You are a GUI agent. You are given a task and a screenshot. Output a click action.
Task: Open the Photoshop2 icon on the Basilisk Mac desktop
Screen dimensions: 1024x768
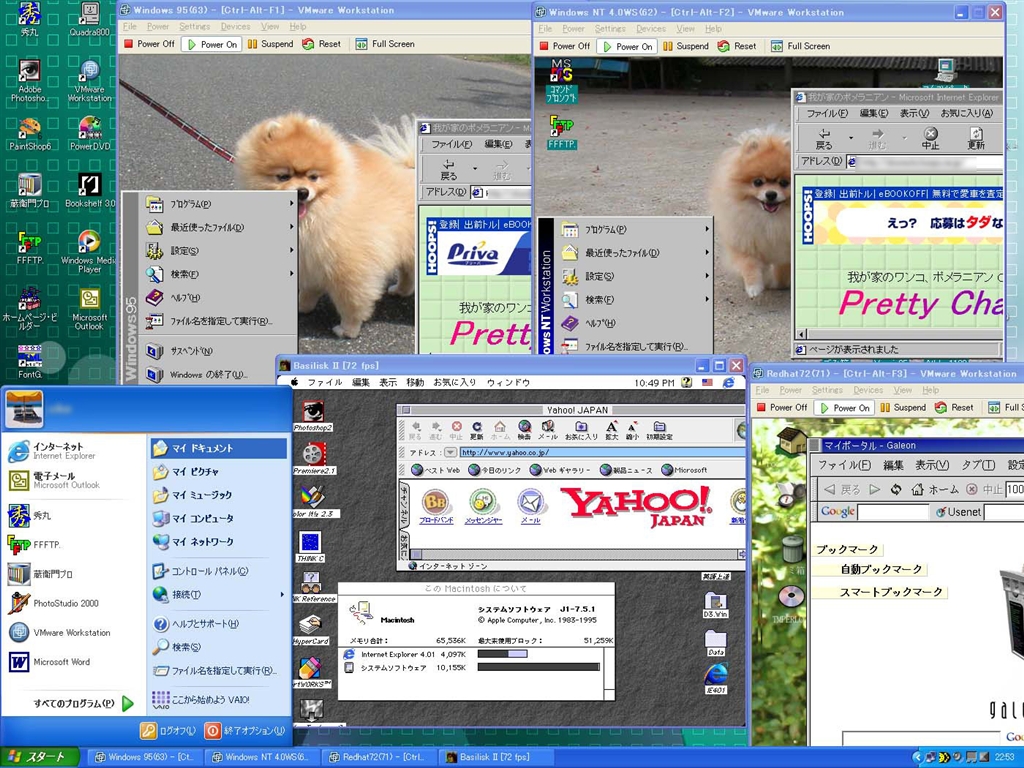click(313, 416)
